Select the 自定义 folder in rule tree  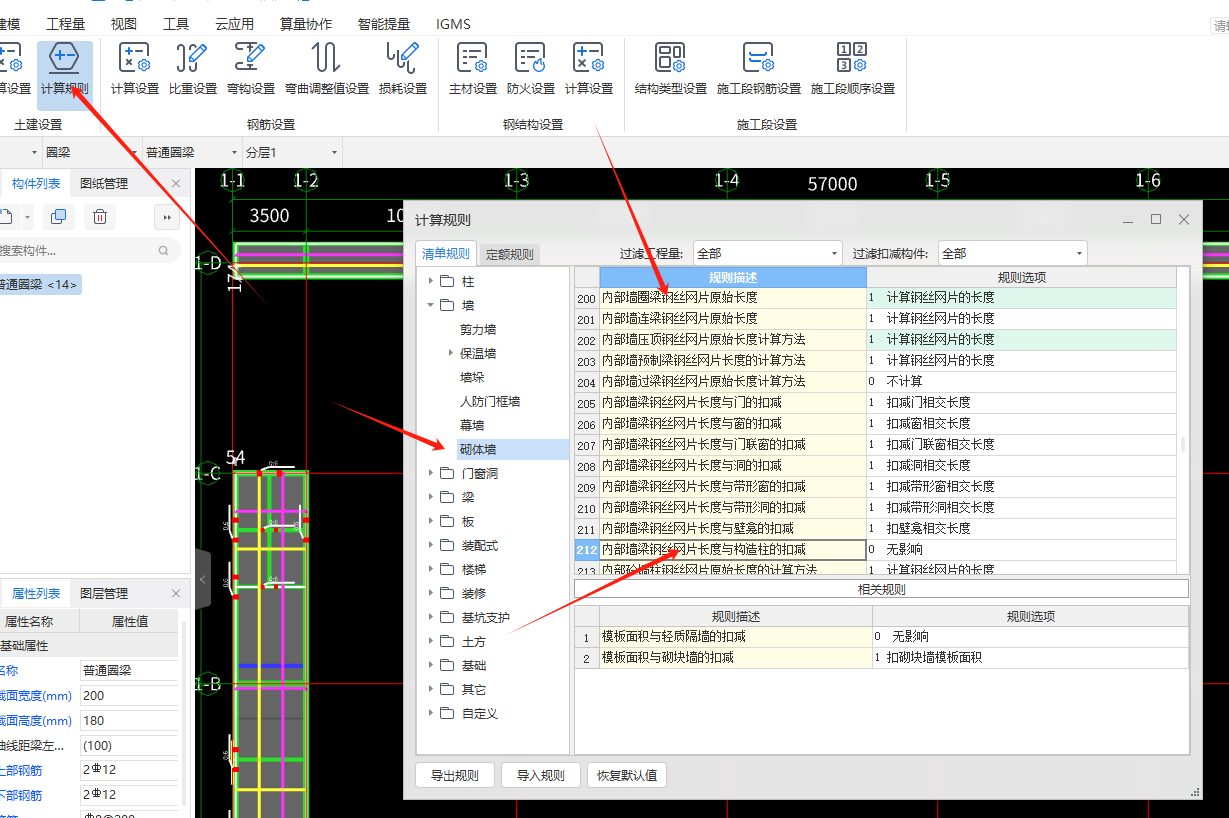tap(479, 713)
